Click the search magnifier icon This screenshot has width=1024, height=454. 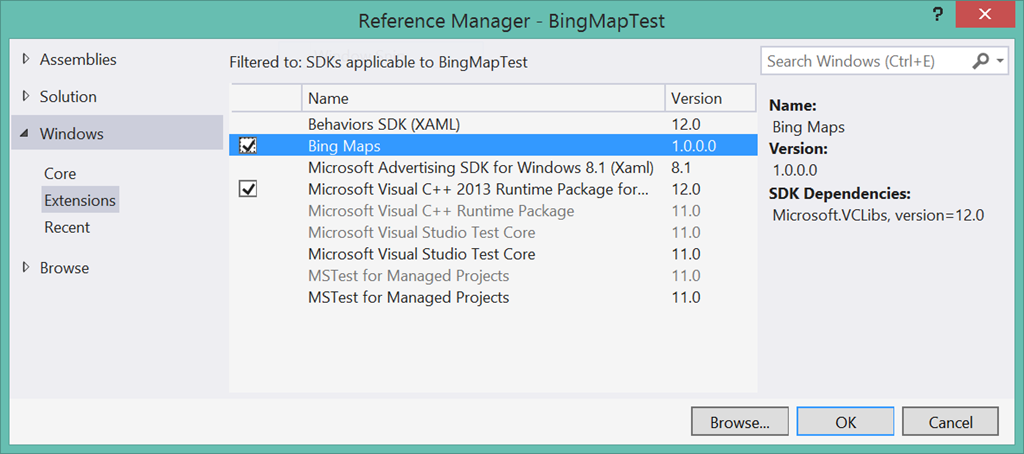(x=981, y=61)
